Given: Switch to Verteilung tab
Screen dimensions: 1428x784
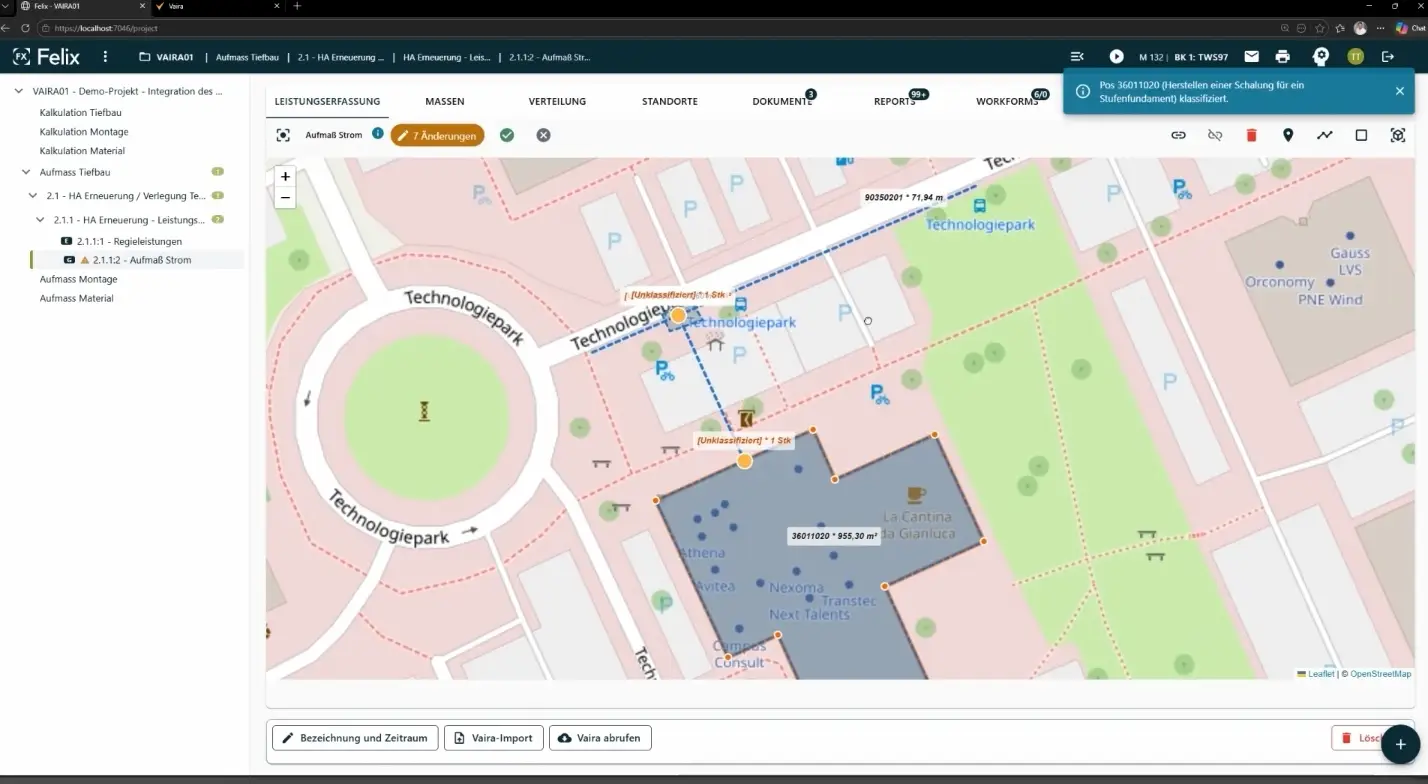Looking at the screenshot, I should [557, 101].
